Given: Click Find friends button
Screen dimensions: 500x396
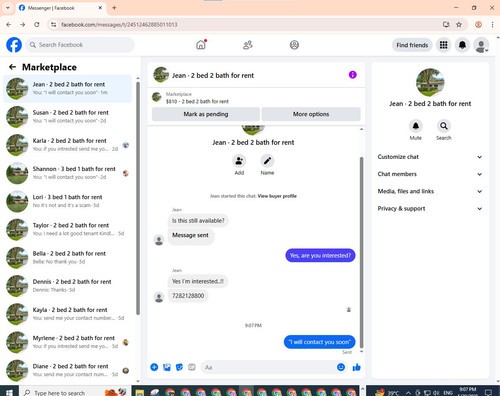Looking at the screenshot, I should point(412,45).
